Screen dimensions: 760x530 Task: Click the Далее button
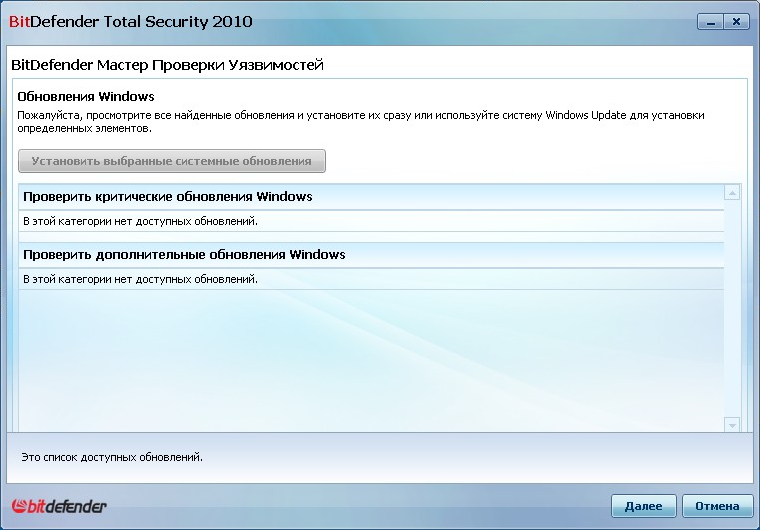pos(643,506)
